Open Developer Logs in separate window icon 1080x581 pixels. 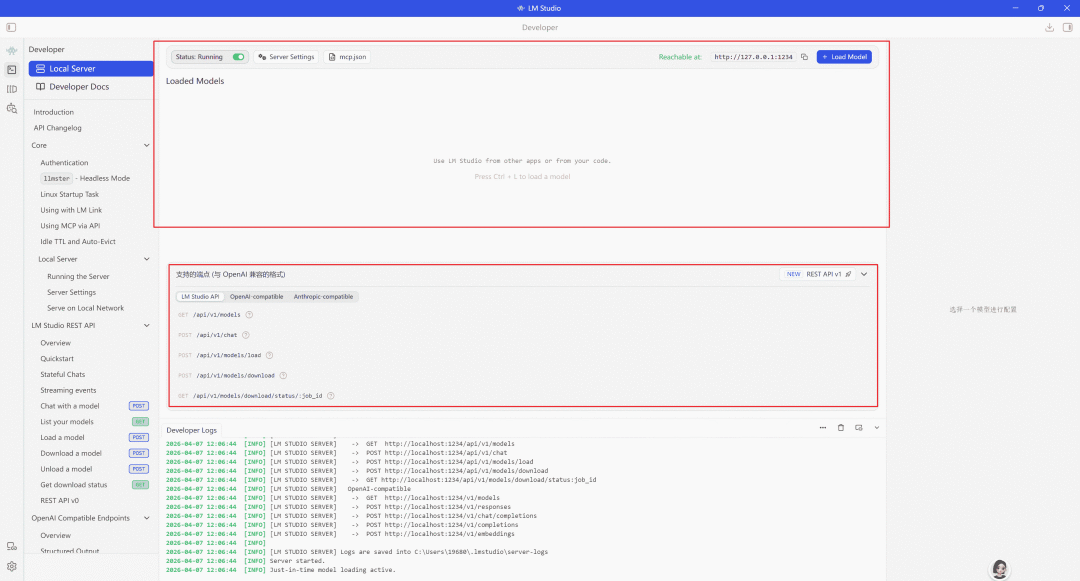coord(859,427)
